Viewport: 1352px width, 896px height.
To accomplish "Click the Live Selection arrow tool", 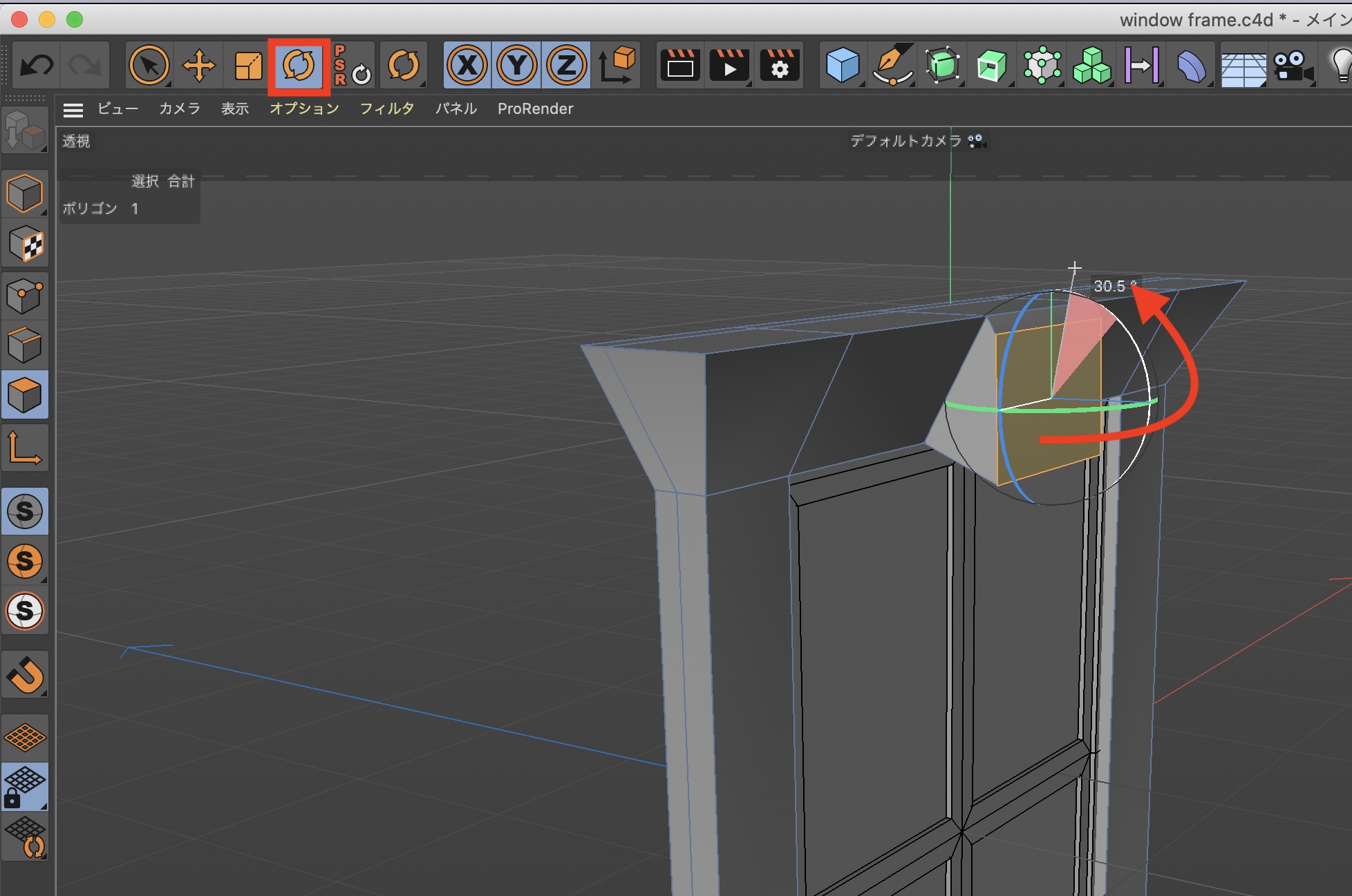I will point(149,66).
